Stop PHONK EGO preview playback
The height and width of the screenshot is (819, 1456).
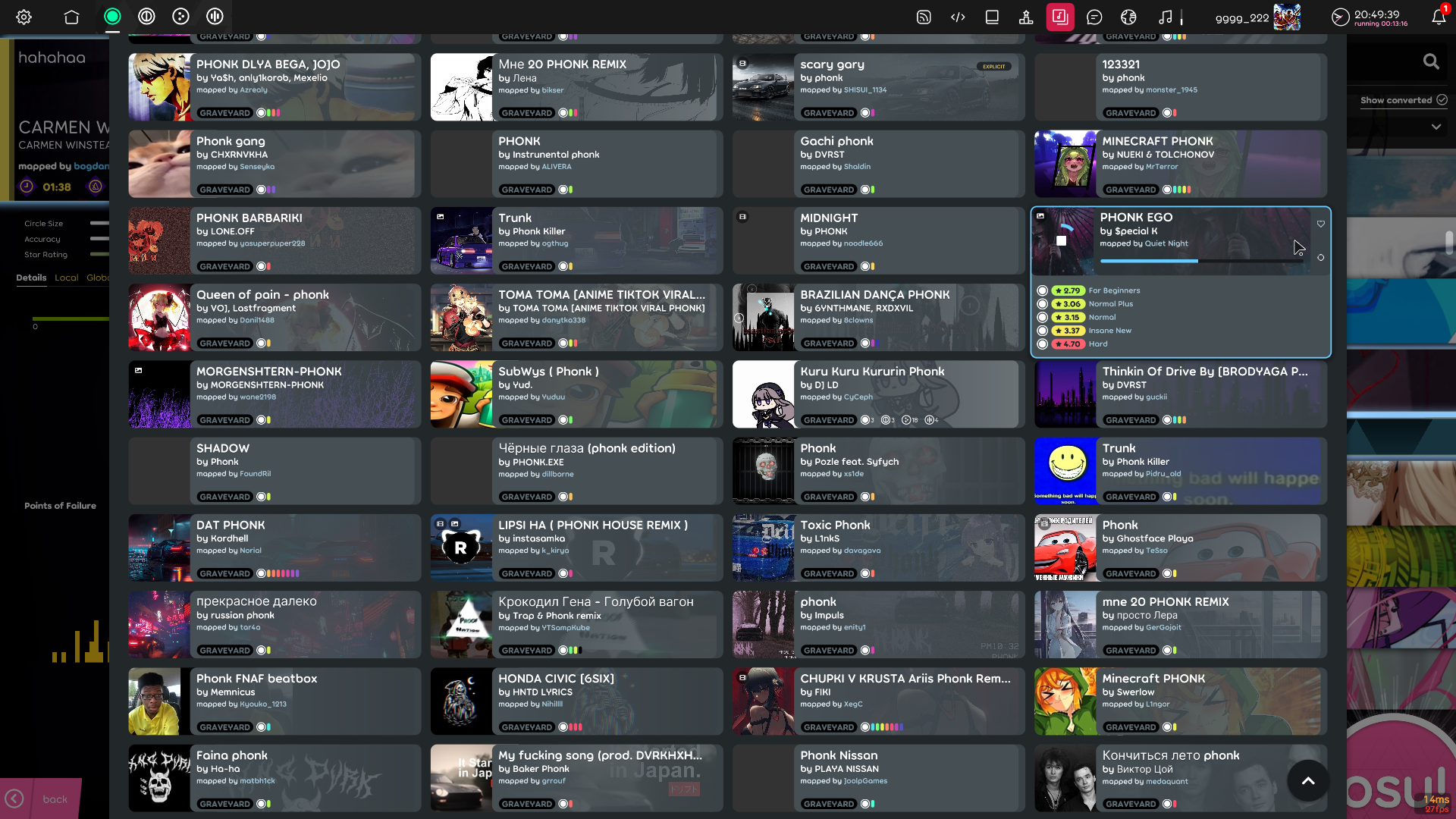(1062, 240)
